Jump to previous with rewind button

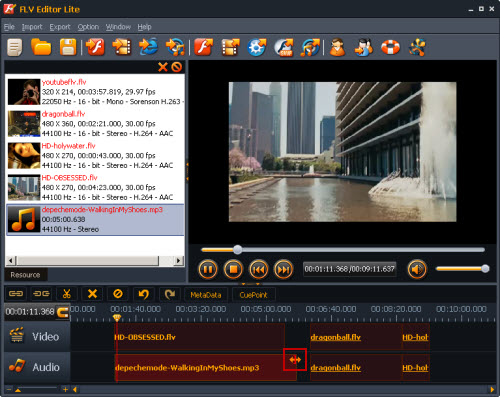pyautogui.click(x=258, y=269)
